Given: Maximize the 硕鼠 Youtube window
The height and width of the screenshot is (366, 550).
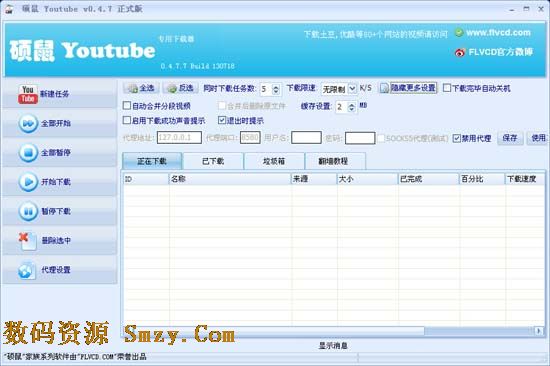Looking at the screenshot, I should tap(526, 9).
